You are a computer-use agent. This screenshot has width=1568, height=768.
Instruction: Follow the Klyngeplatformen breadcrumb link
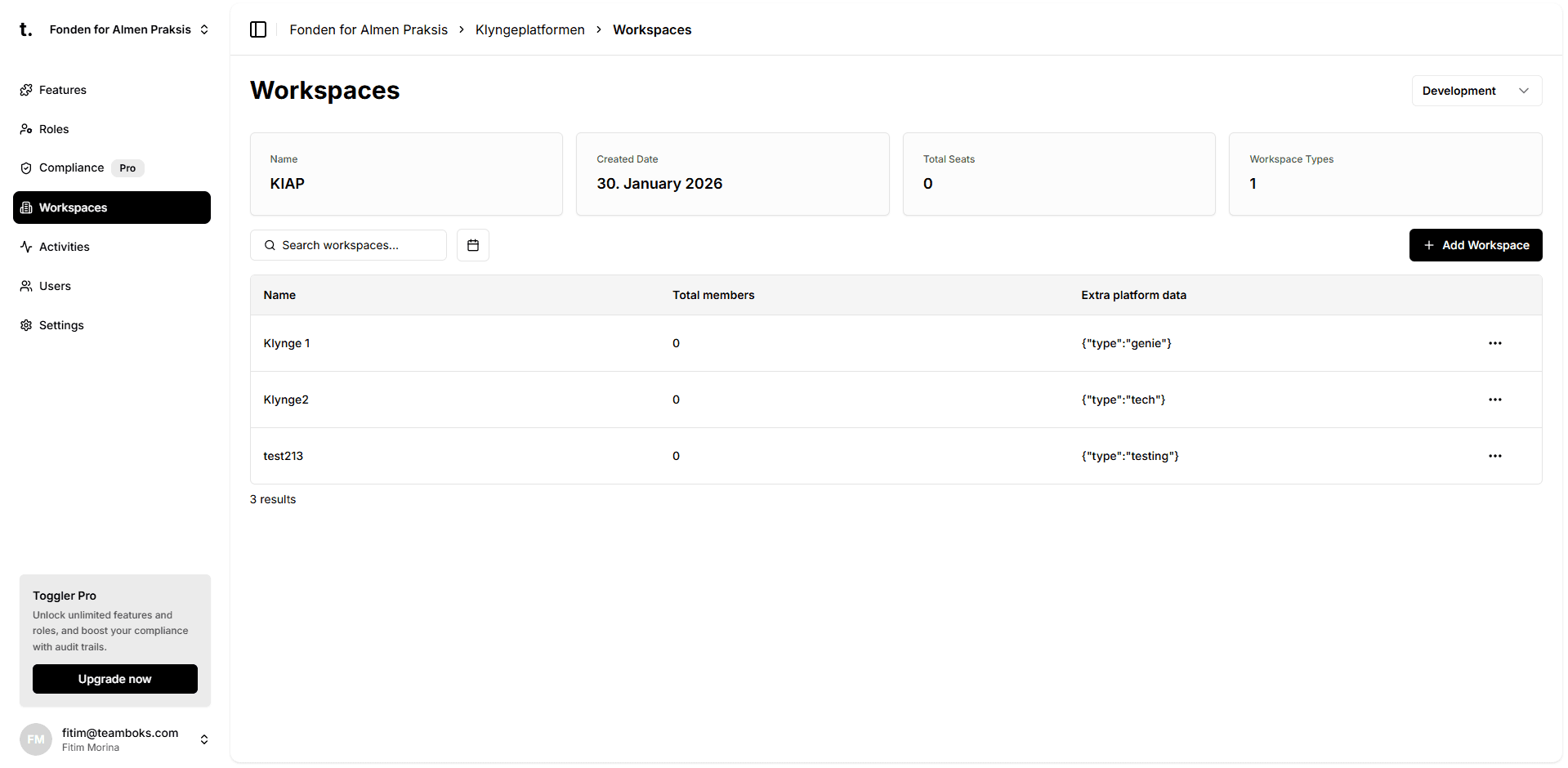tap(529, 29)
